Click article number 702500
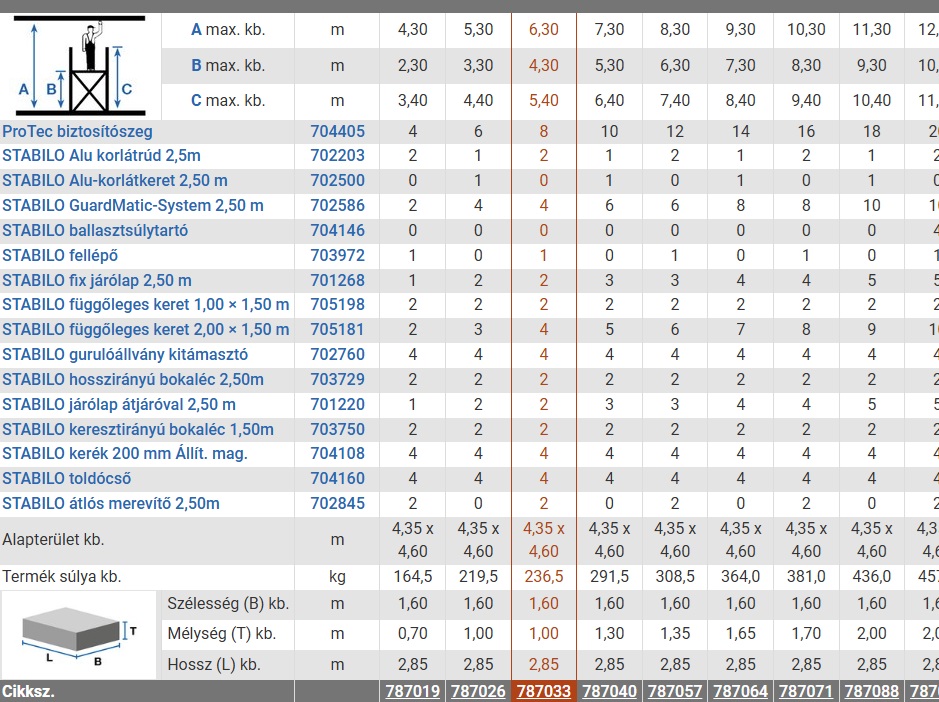 click(x=337, y=180)
